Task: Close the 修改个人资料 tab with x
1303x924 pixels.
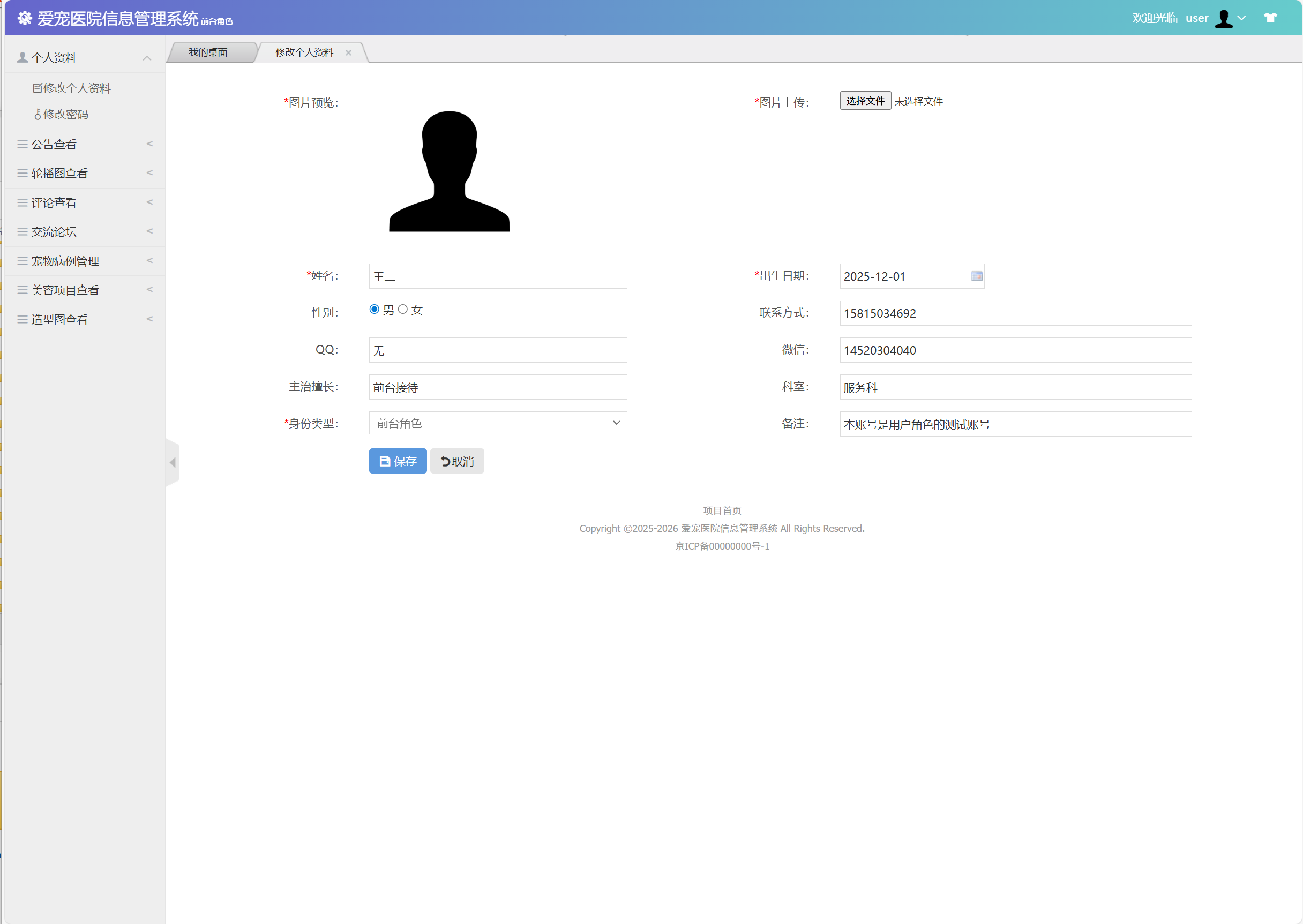Action: point(348,53)
